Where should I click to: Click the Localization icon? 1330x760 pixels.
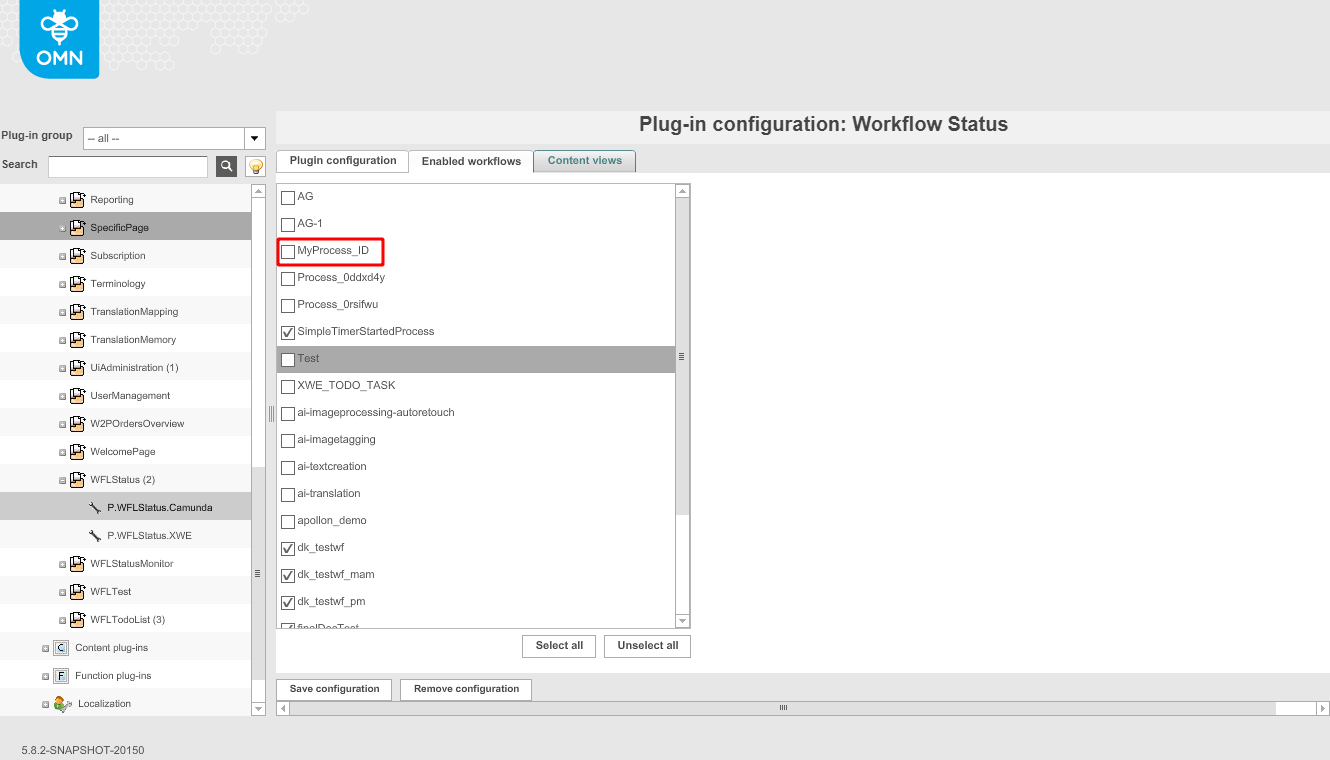[x=62, y=704]
